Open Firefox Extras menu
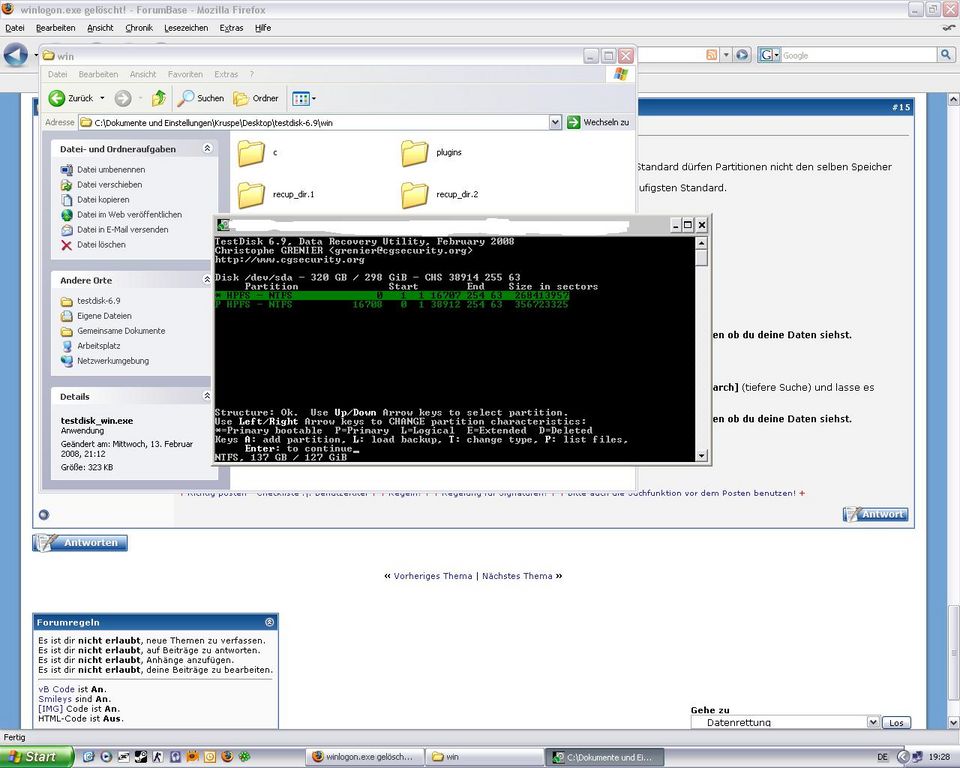The width and height of the screenshot is (960, 768). [231, 28]
